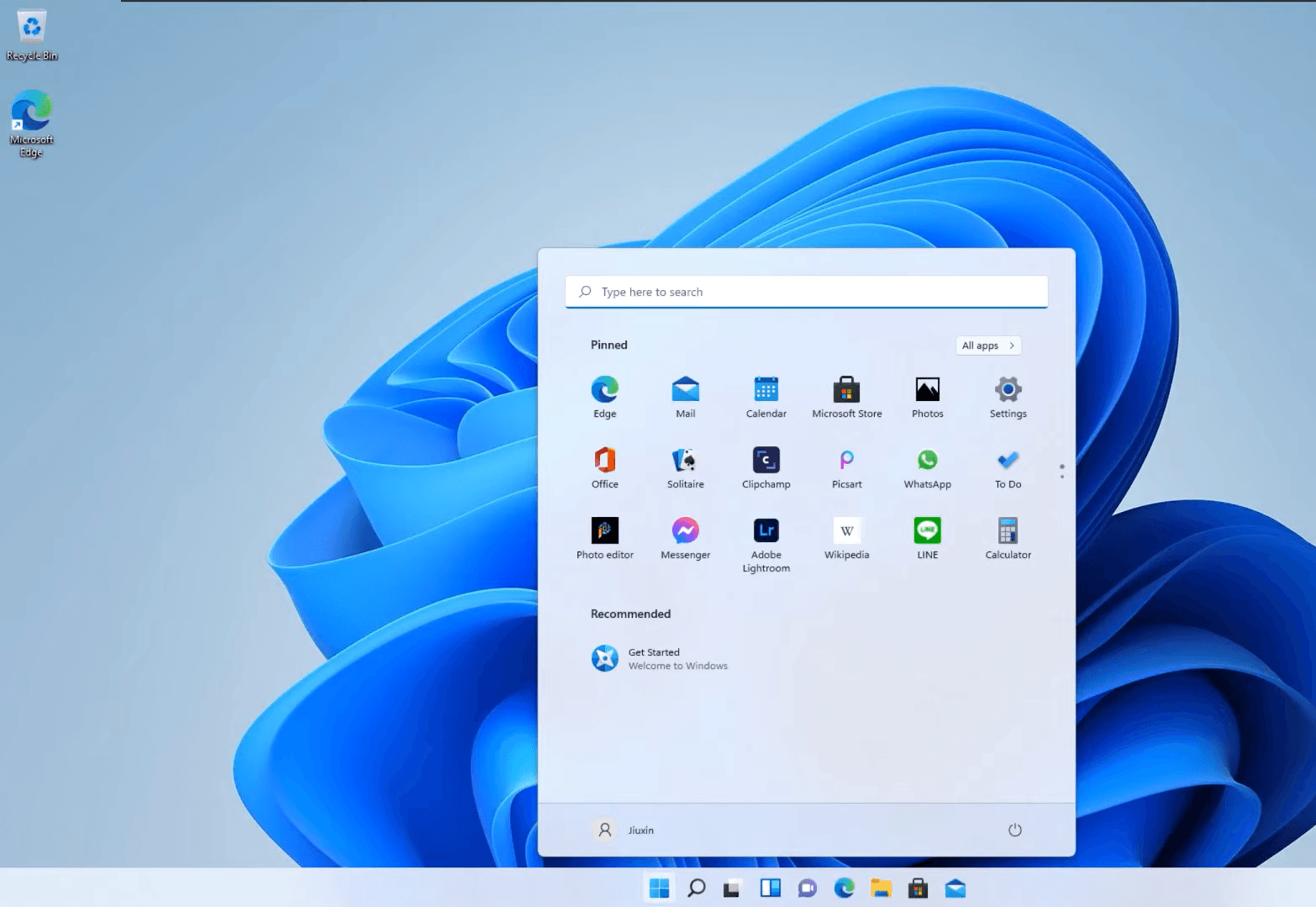Open Get Started recommended item
The width and height of the screenshot is (1316, 907).
tap(660, 658)
